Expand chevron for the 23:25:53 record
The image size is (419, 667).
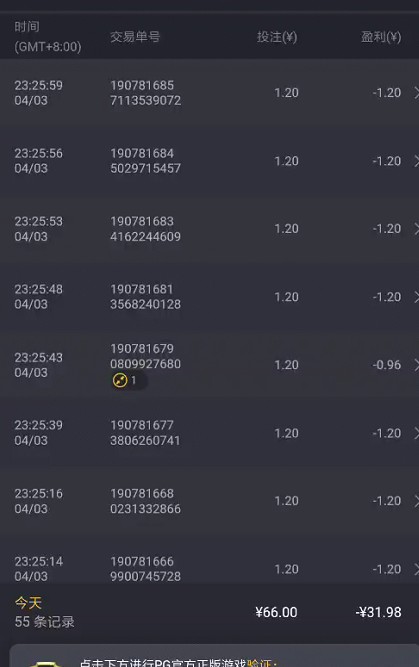click(416, 229)
